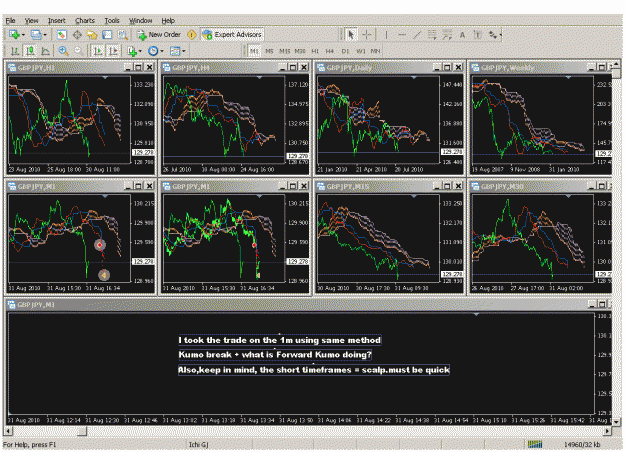
Task: Open the View menu
Action: 31,20
